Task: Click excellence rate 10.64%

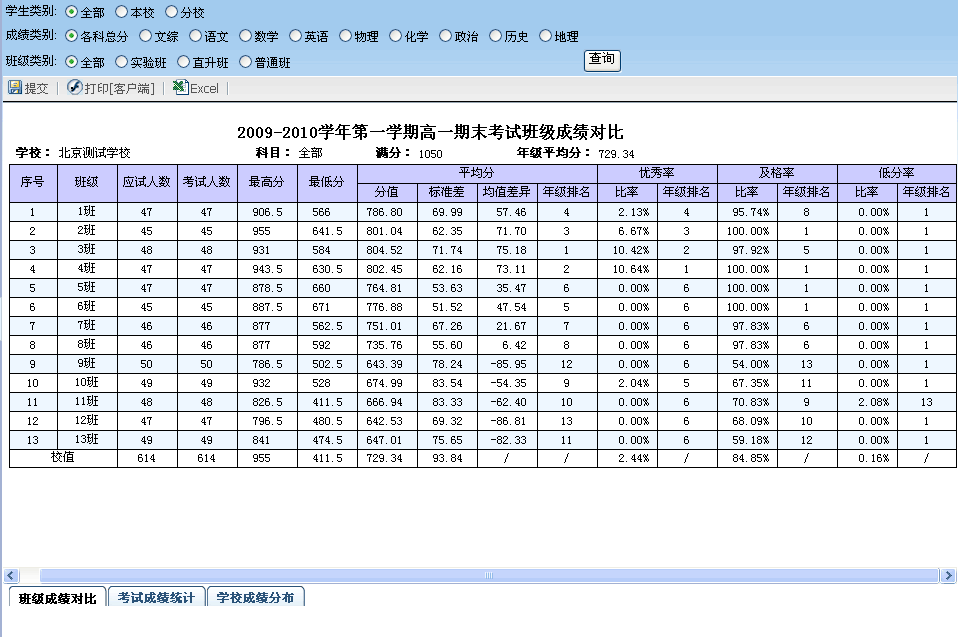Action: click(x=631, y=269)
